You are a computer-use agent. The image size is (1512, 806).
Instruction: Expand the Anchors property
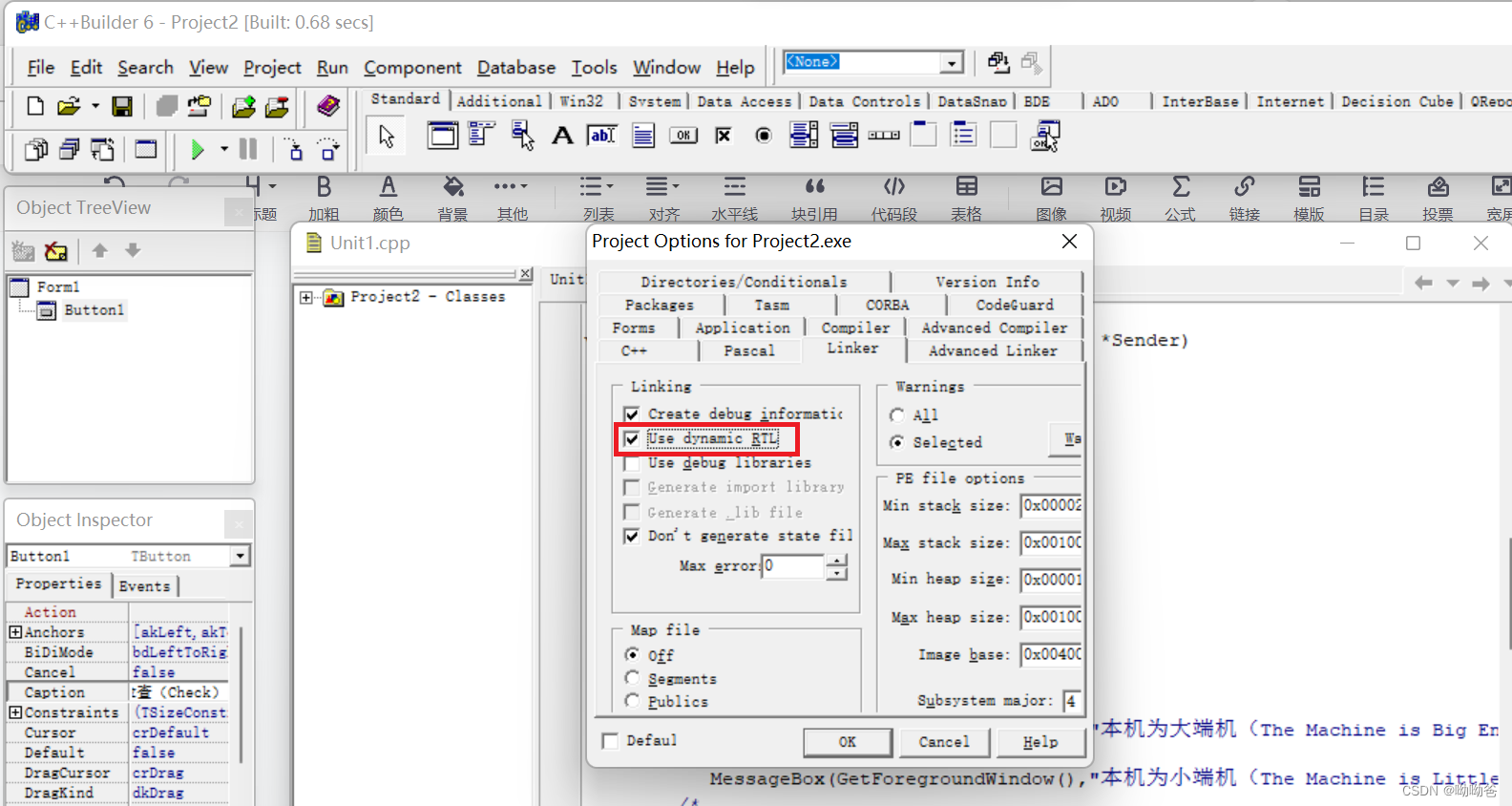coord(15,632)
